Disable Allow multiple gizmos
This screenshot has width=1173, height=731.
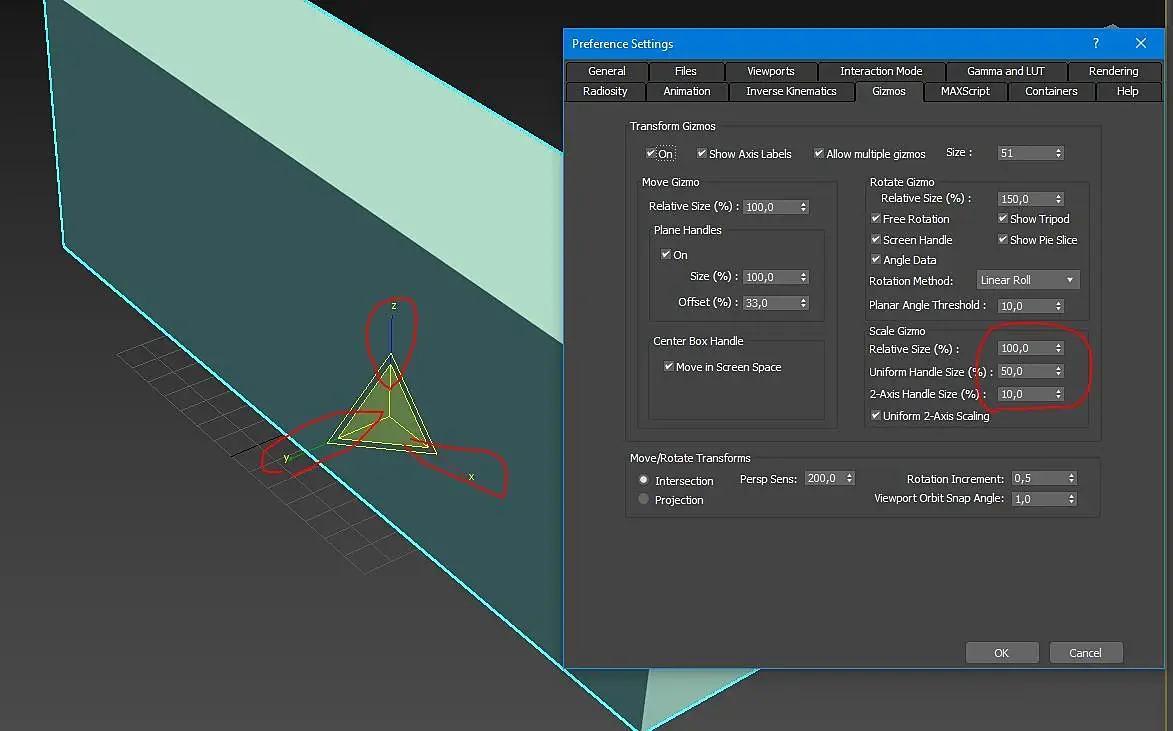point(819,154)
